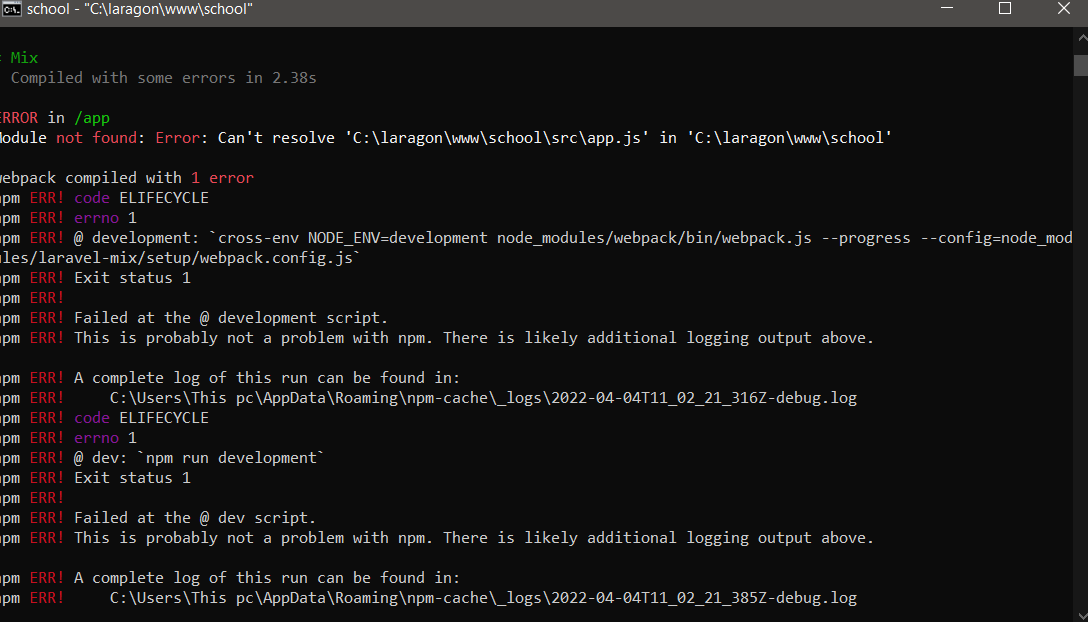Image resolution: width=1088 pixels, height=622 pixels.
Task: Click the log path ending in 316Z-debug.log
Action: coord(484,398)
